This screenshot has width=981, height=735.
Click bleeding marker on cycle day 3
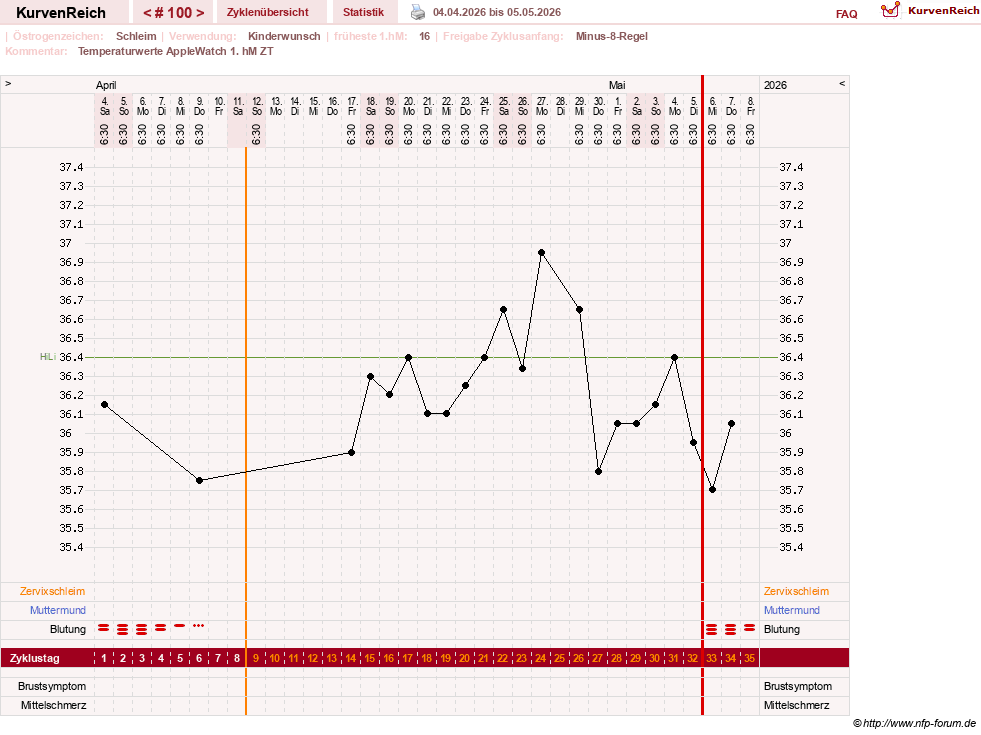click(141, 629)
